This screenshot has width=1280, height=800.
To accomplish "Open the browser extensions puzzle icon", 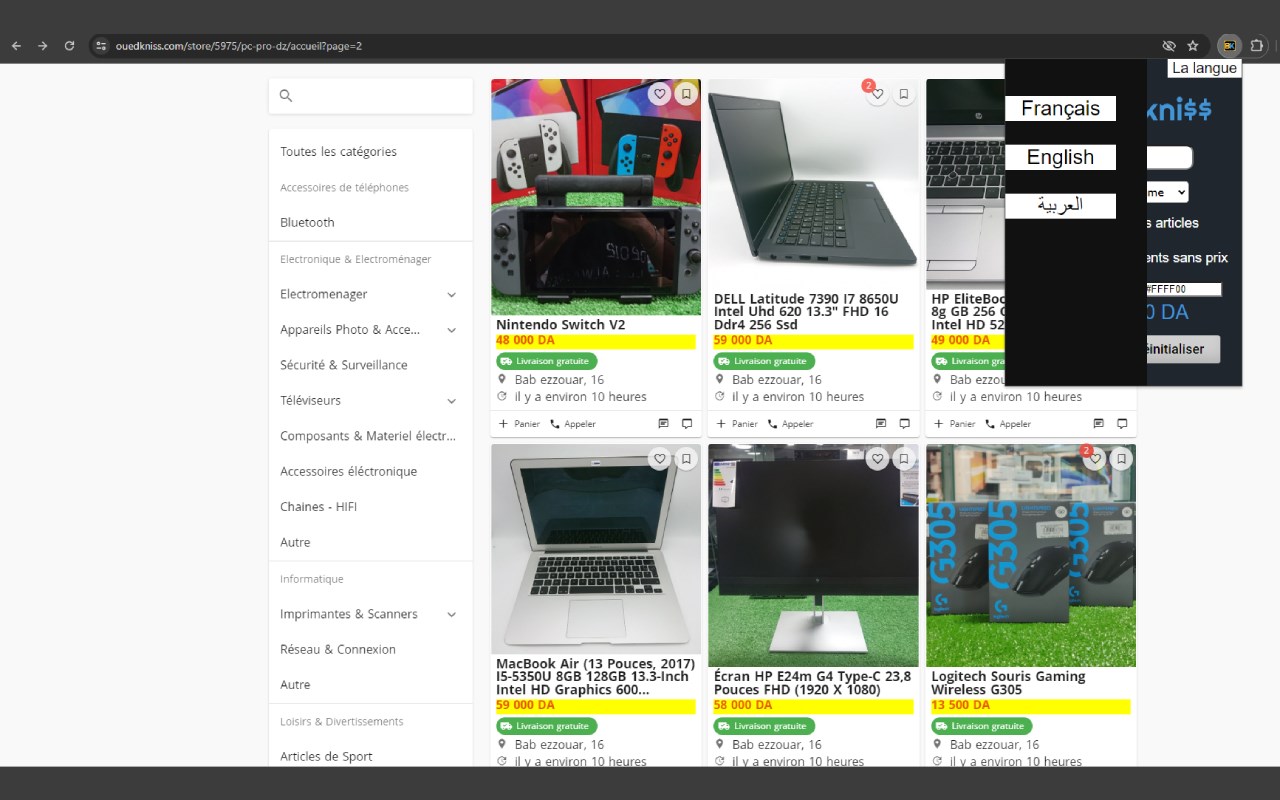I will 1257,46.
